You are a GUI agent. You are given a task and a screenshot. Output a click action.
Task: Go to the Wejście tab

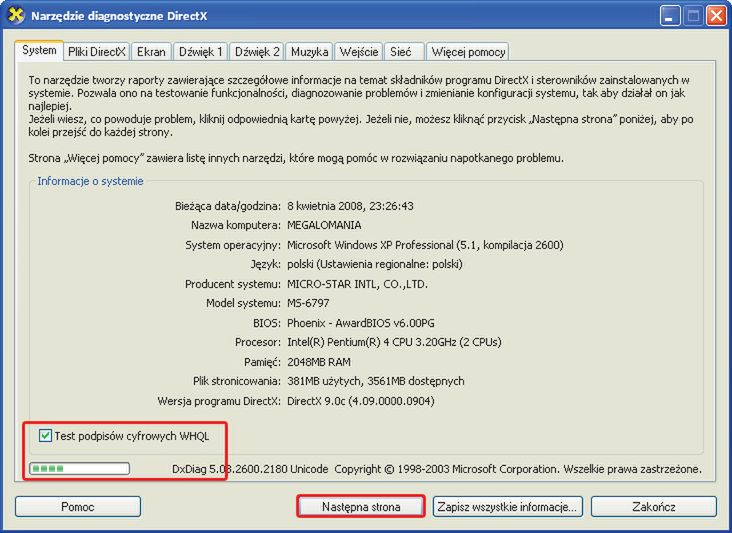click(x=359, y=52)
